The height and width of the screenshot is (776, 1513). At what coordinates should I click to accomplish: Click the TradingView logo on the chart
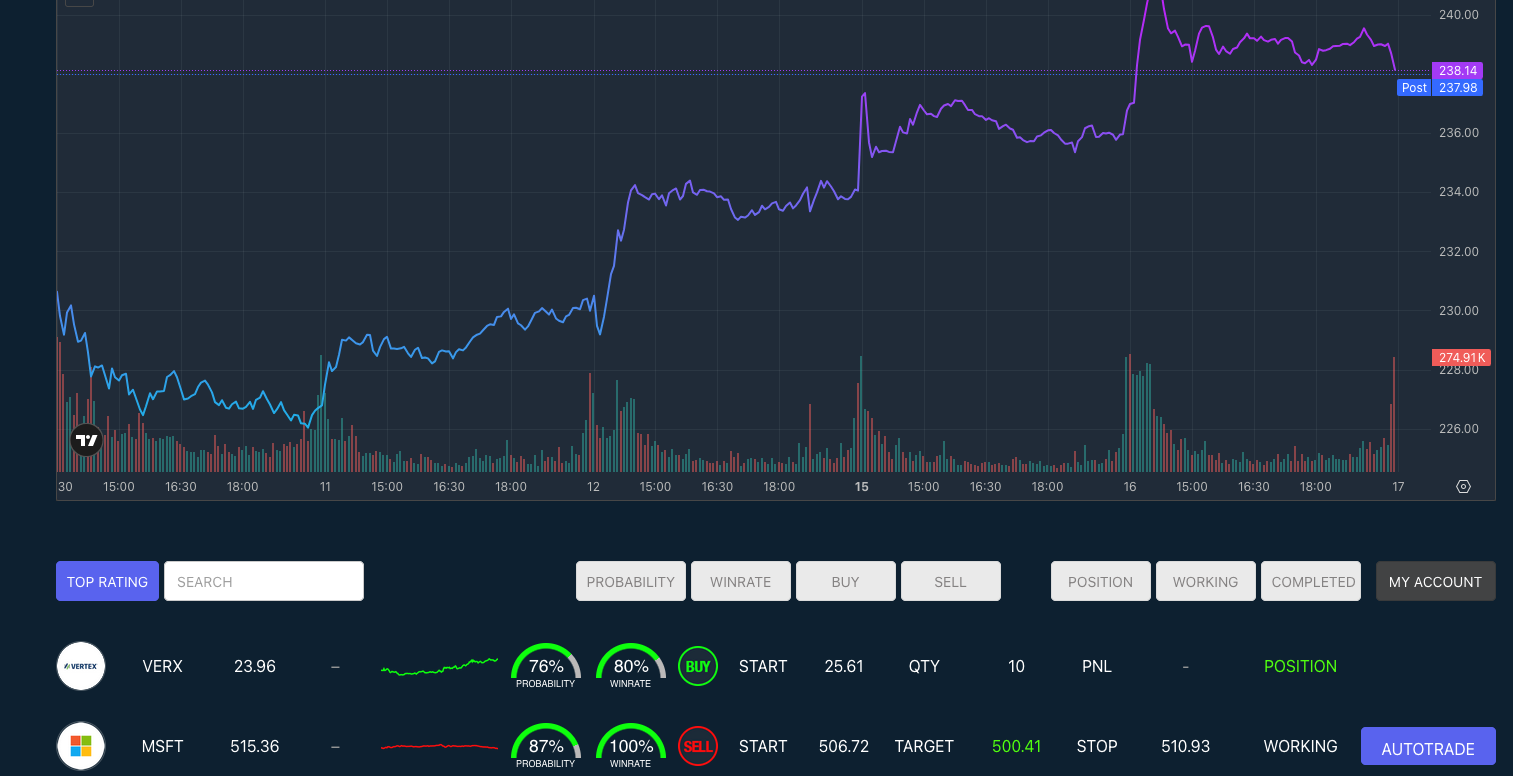click(87, 440)
